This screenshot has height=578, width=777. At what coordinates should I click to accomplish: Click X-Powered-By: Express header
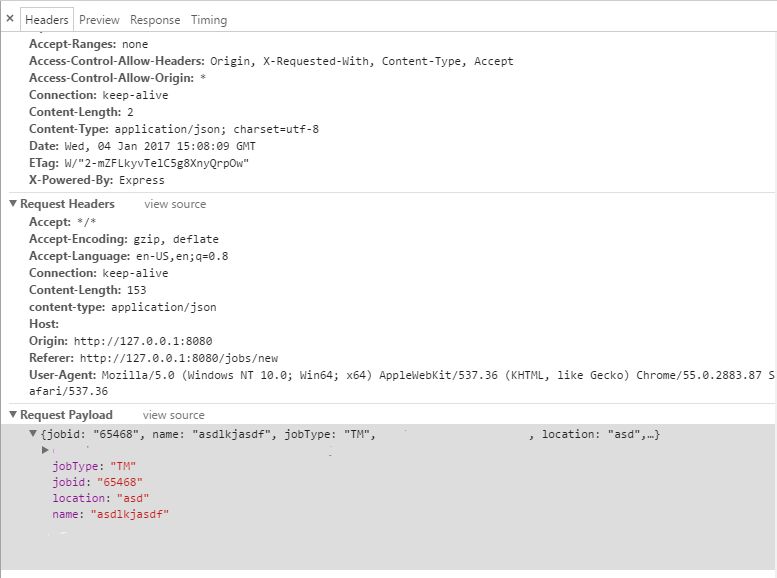97,180
